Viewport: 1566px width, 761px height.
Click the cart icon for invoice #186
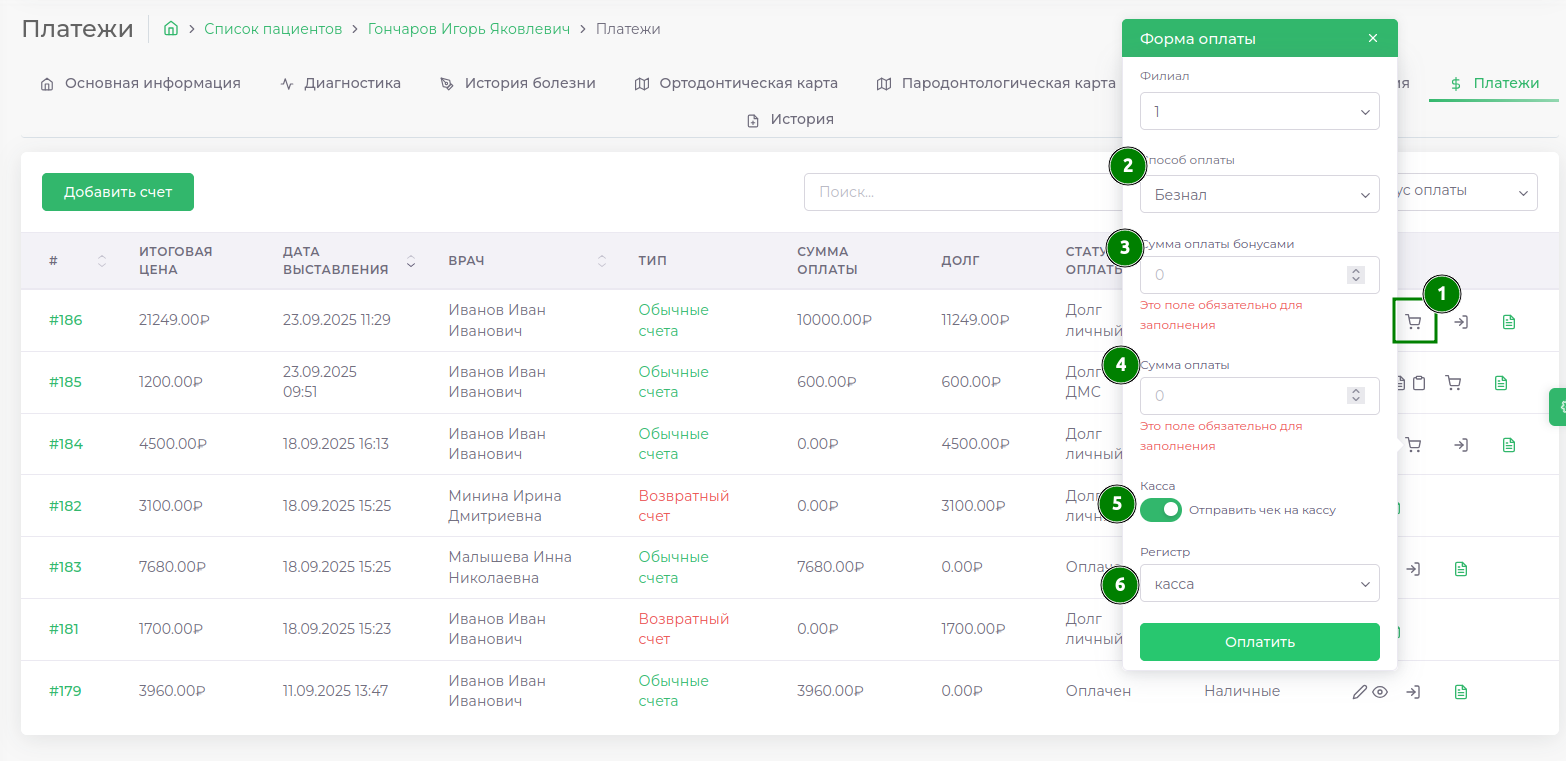(1413, 323)
